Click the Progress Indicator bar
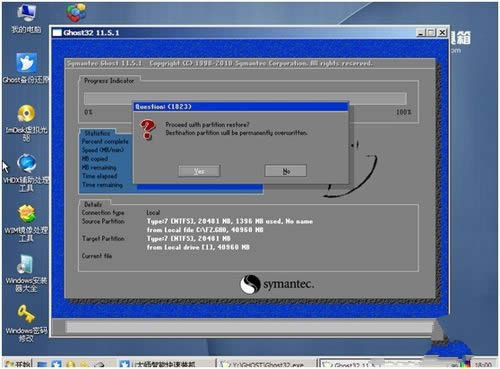 [x=245, y=99]
